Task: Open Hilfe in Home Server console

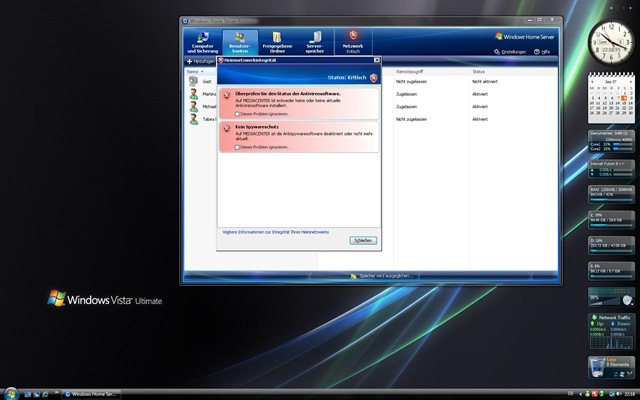Action: (x=542, y=52)
